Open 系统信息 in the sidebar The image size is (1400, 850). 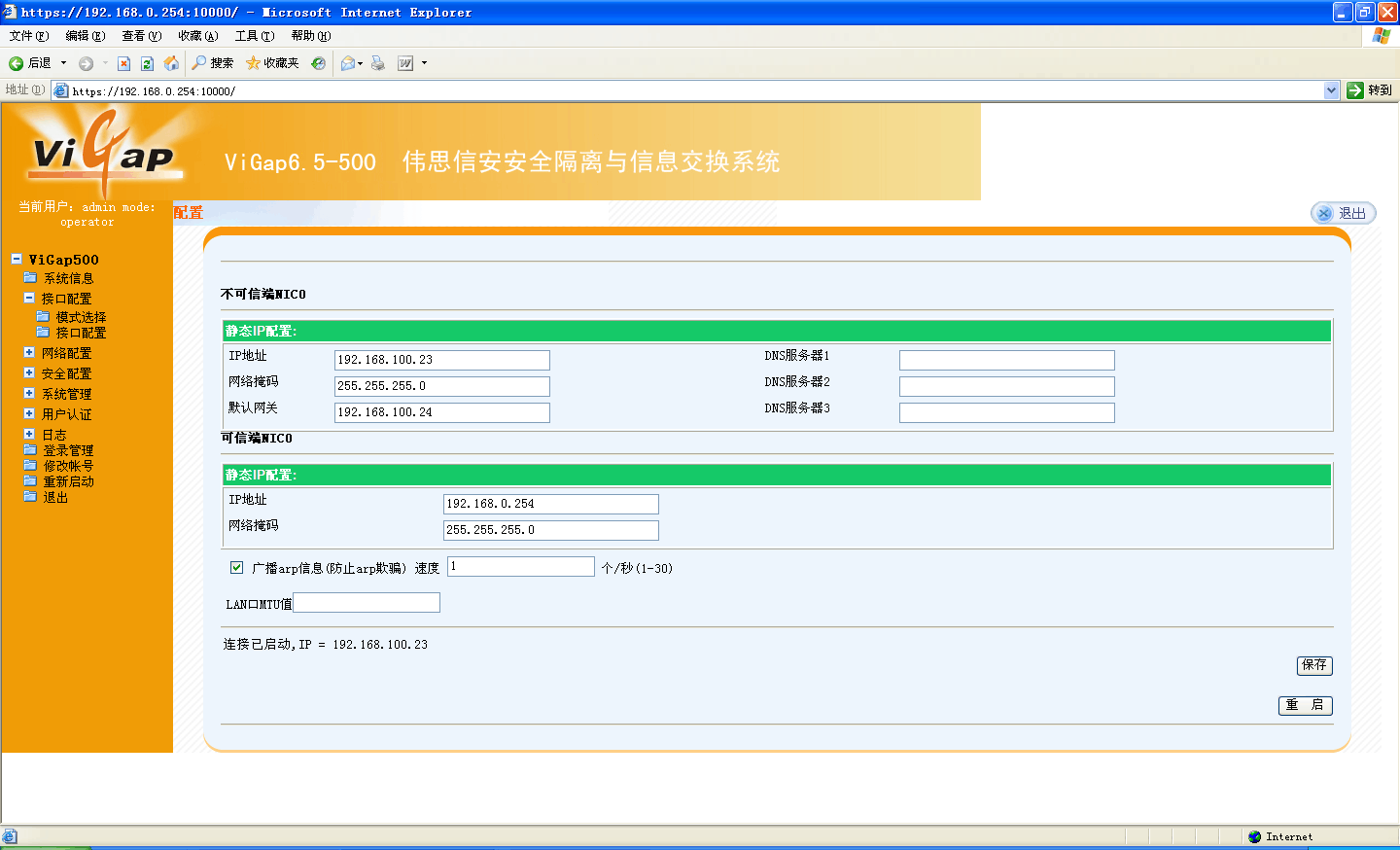[x=68, y=278]
